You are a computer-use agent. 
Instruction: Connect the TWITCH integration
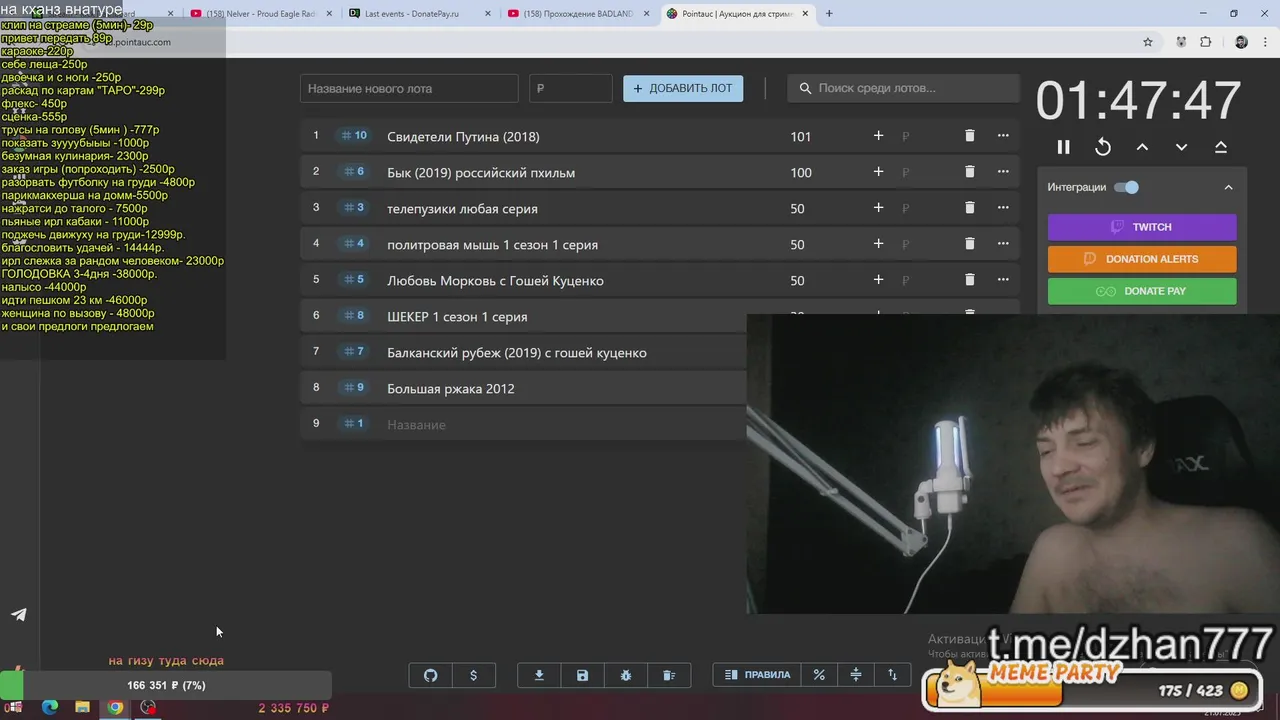(x=1142, y=227)
